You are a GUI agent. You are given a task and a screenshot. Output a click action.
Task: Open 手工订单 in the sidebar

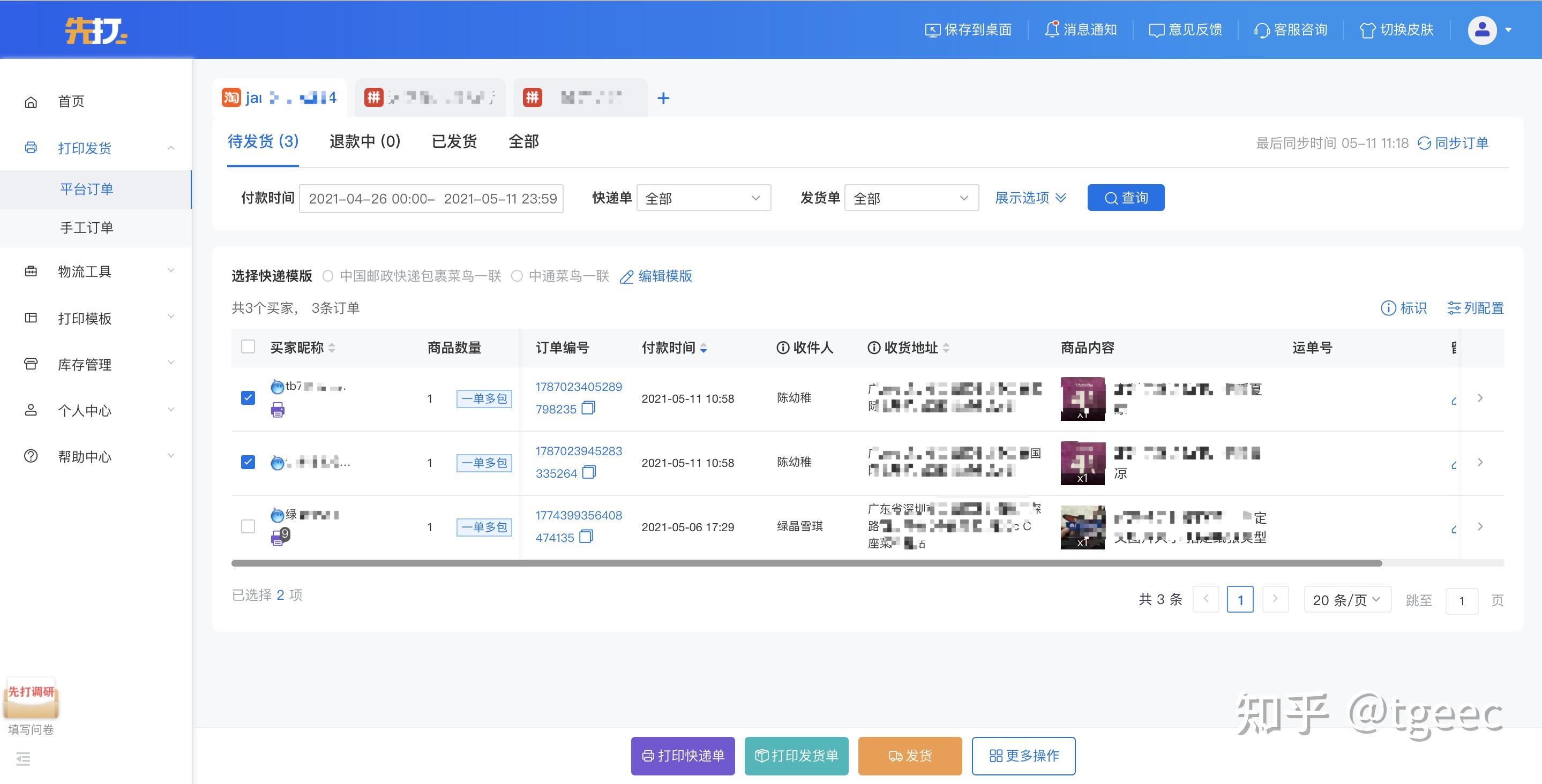[87, 228]
